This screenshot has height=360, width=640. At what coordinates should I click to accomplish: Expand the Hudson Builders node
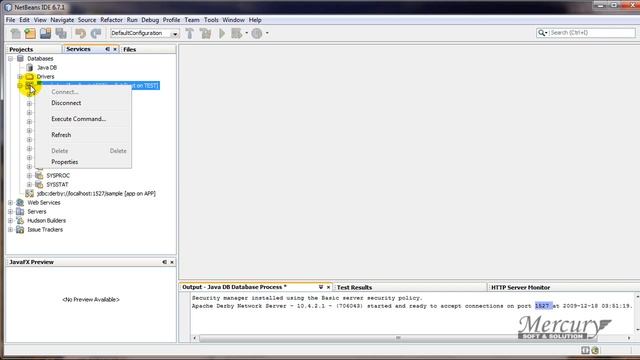click(11, 220)
